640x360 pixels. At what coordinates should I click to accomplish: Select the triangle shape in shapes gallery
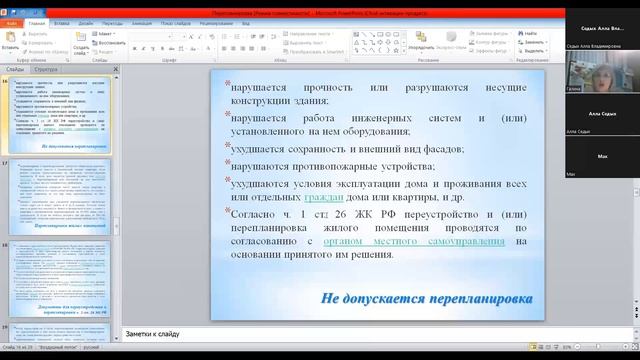click(356, 42)
